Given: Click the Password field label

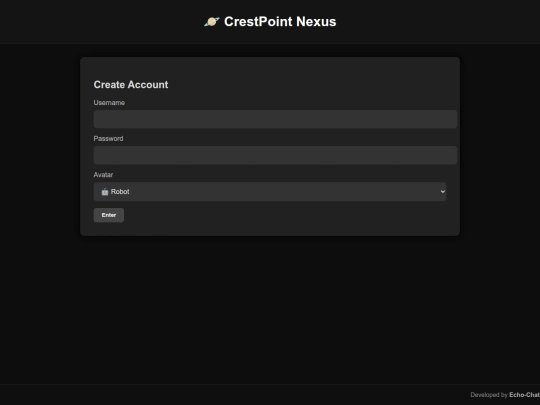Looking at the screenshot, I should click(x=108, y=138).
